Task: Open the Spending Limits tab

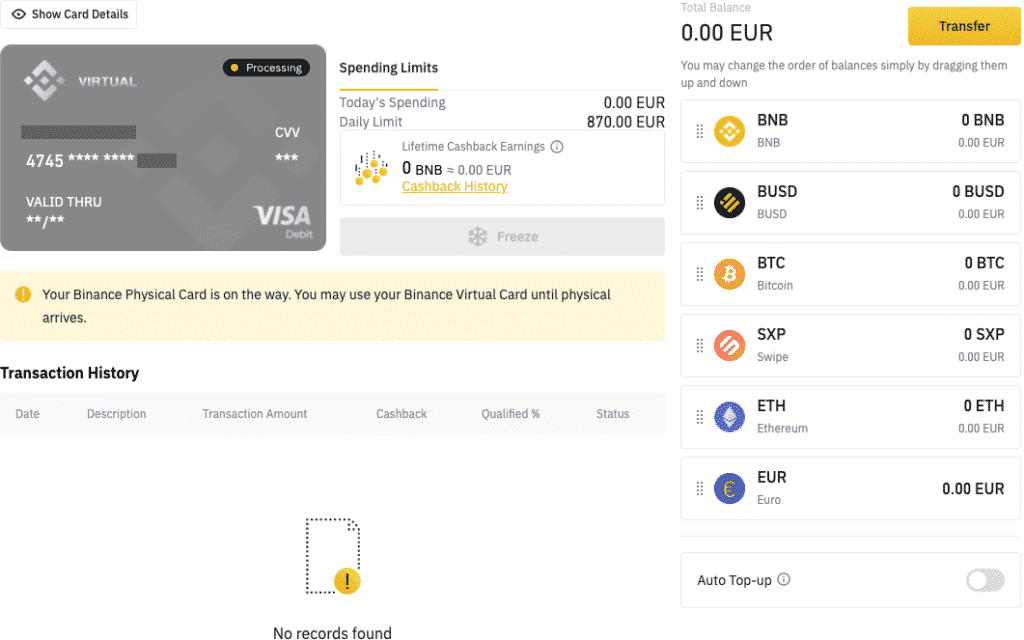Action: coord(389,68)
